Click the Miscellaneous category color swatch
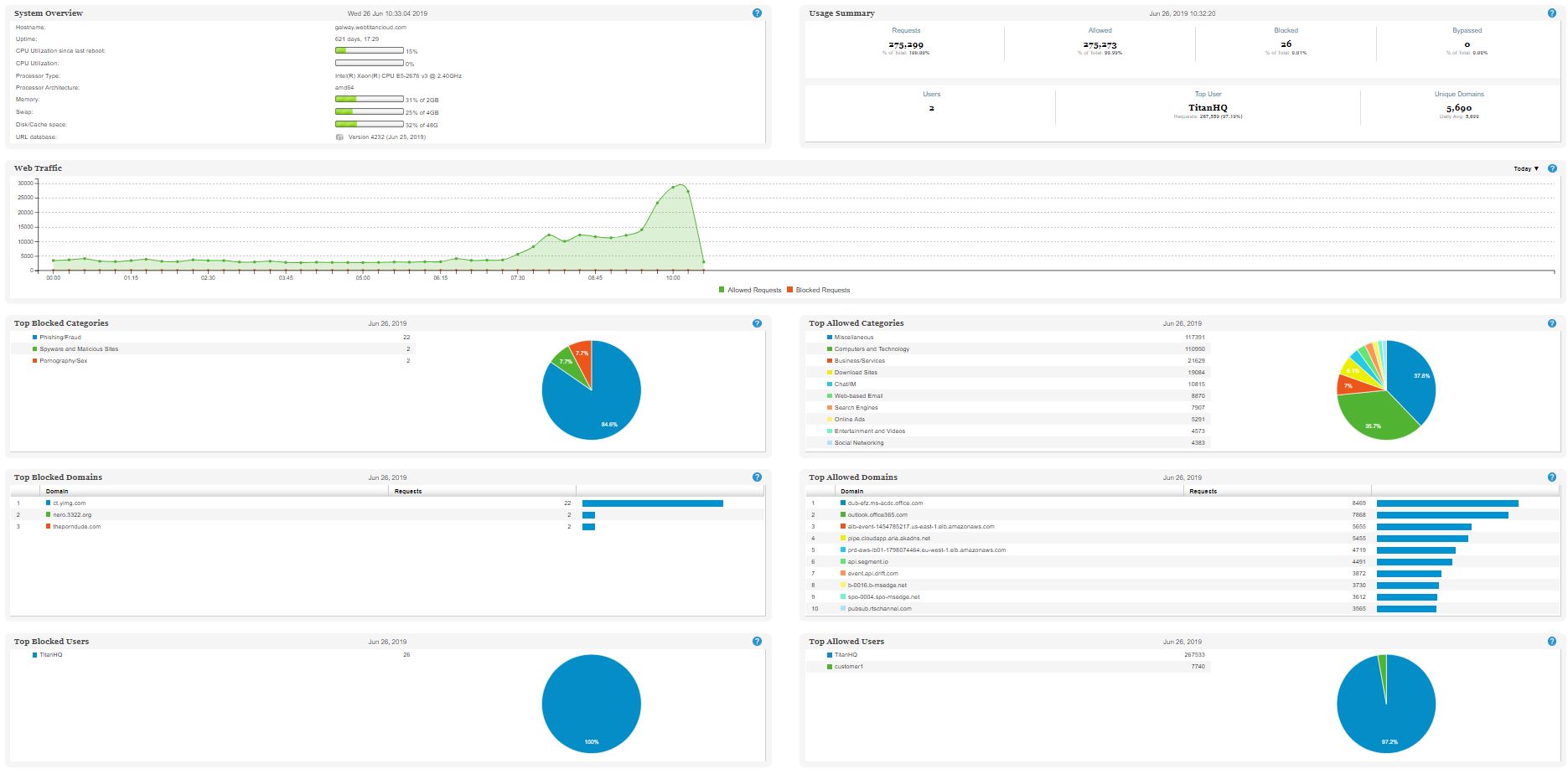Viewport: 1568px width, 774px height. 830,338
